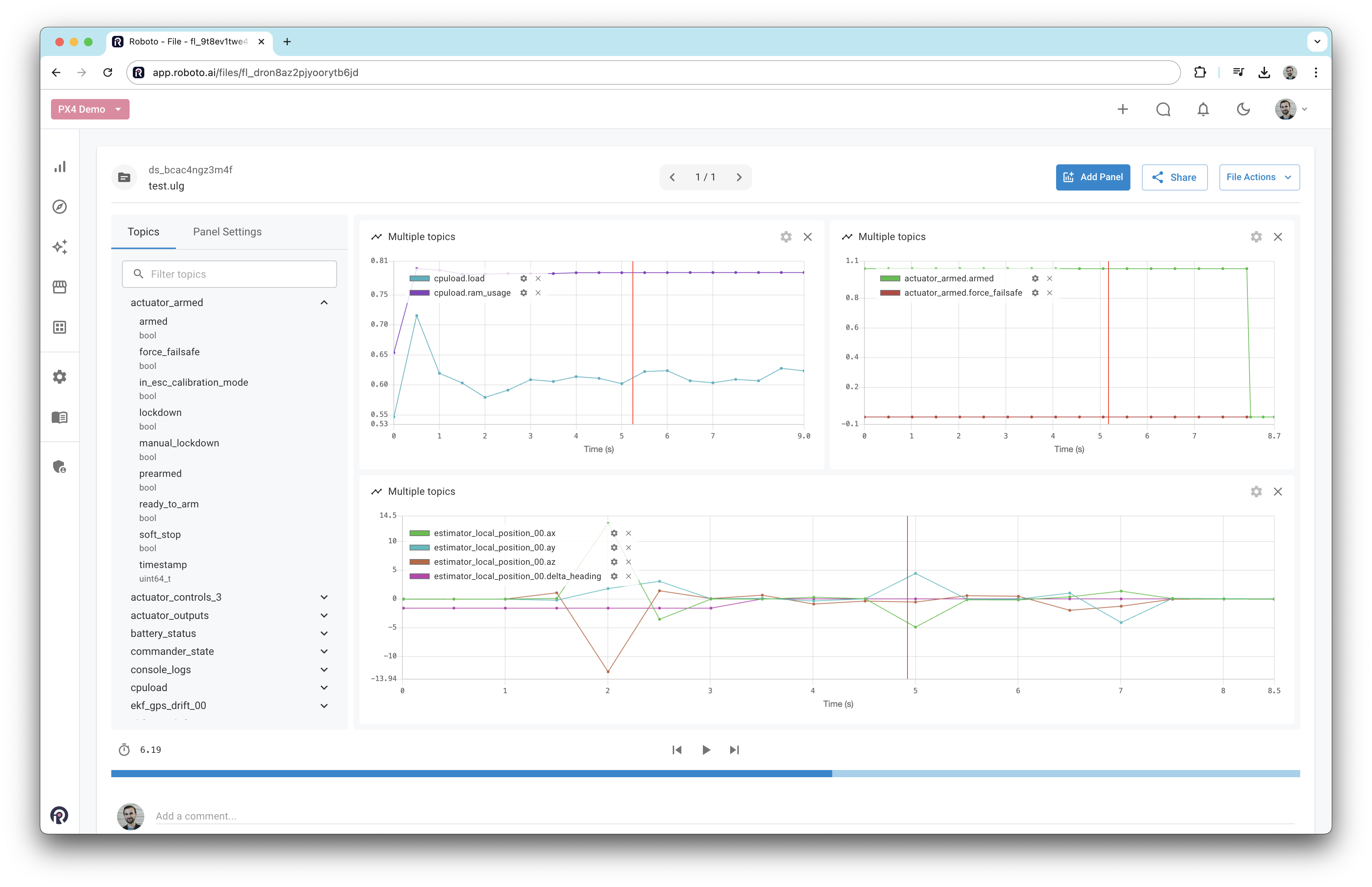
Task: Switch to Panel Settings tab
Action: coord(227,232)
